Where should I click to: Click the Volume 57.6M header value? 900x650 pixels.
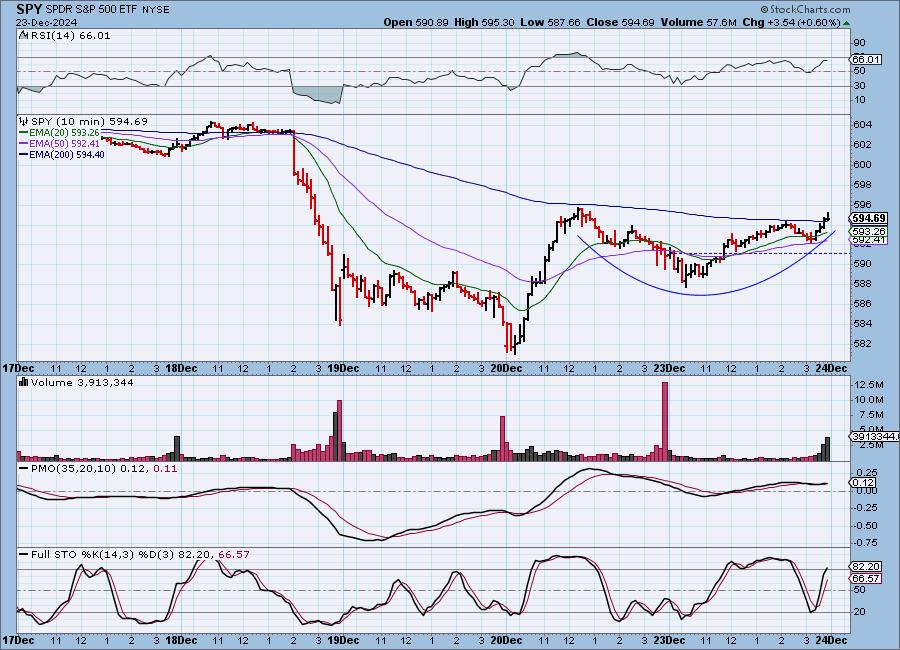699,22
